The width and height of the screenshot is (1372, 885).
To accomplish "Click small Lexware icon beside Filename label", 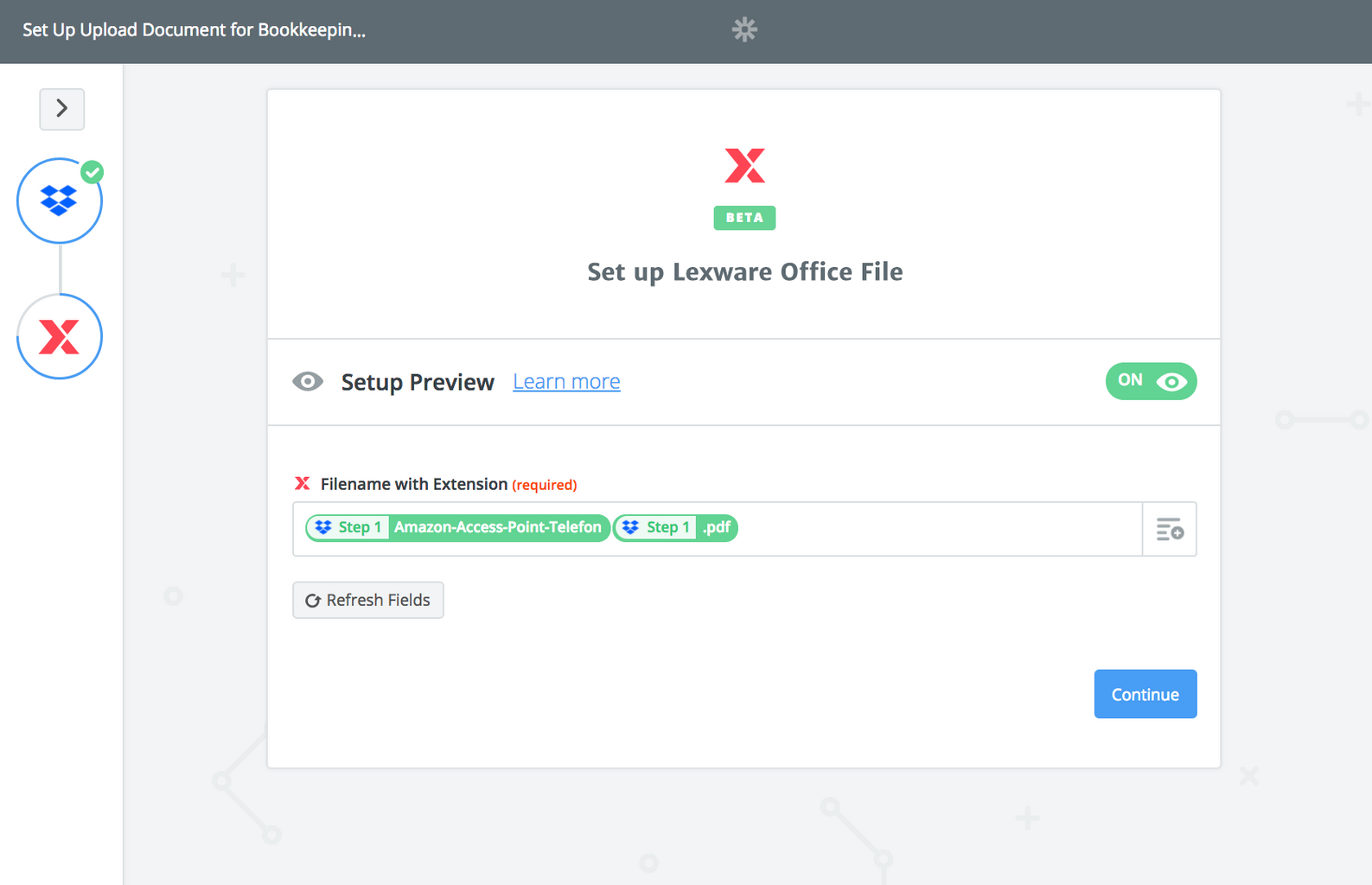I will (x=302, y=484).
